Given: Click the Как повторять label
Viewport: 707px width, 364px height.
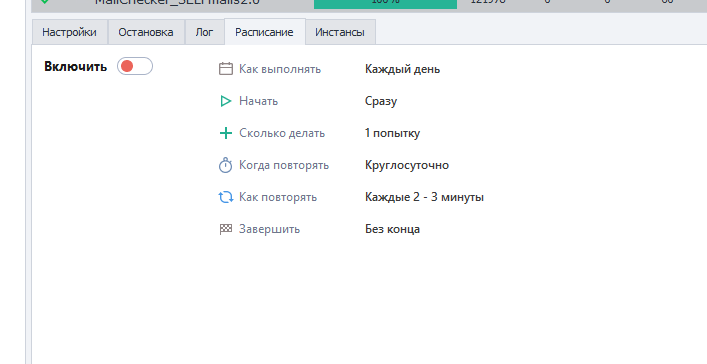Looking at the screenshot, I should click(278, 197).
